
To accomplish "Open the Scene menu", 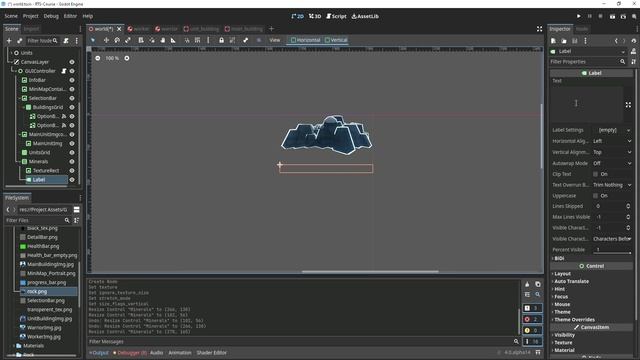I will (11, 16).
